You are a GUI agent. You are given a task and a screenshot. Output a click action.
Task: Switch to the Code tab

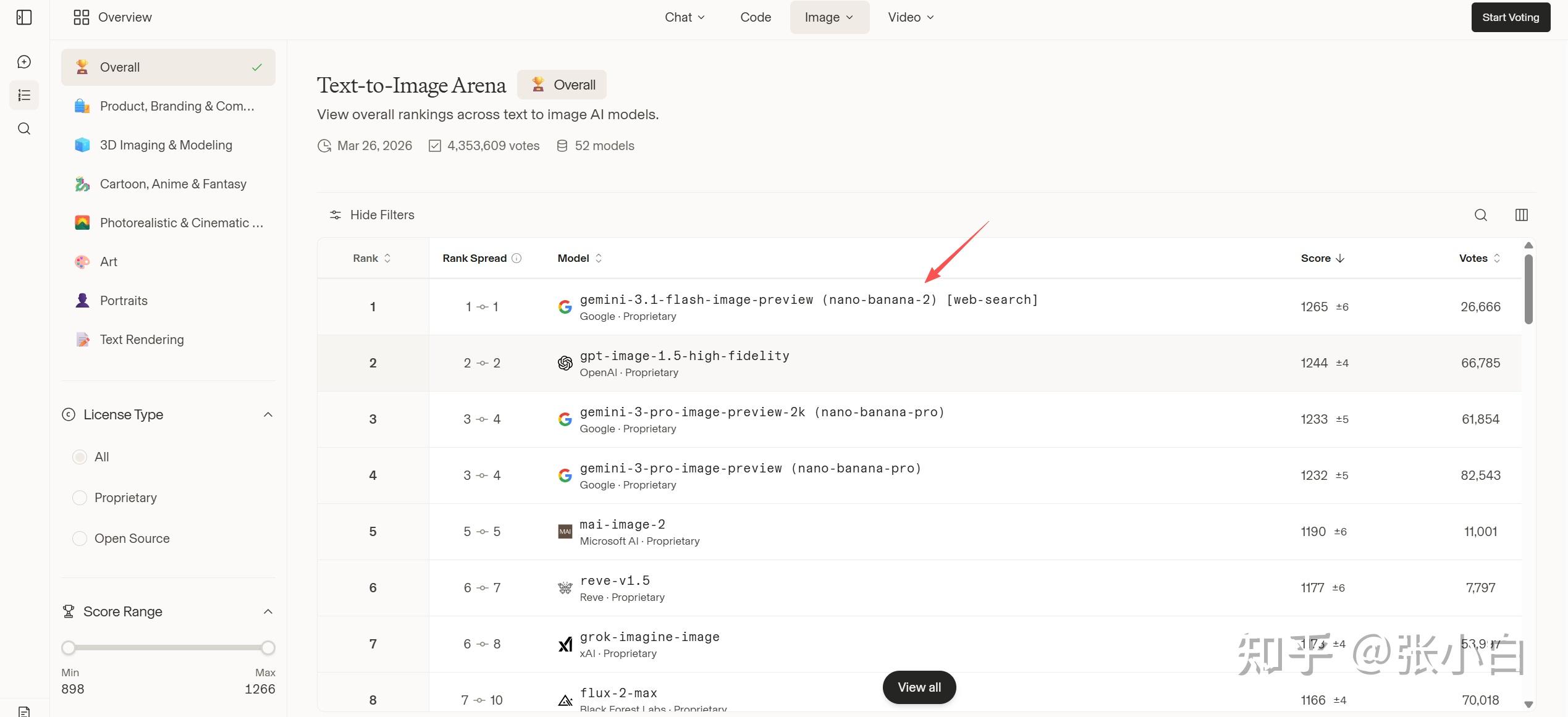[755, 17]
